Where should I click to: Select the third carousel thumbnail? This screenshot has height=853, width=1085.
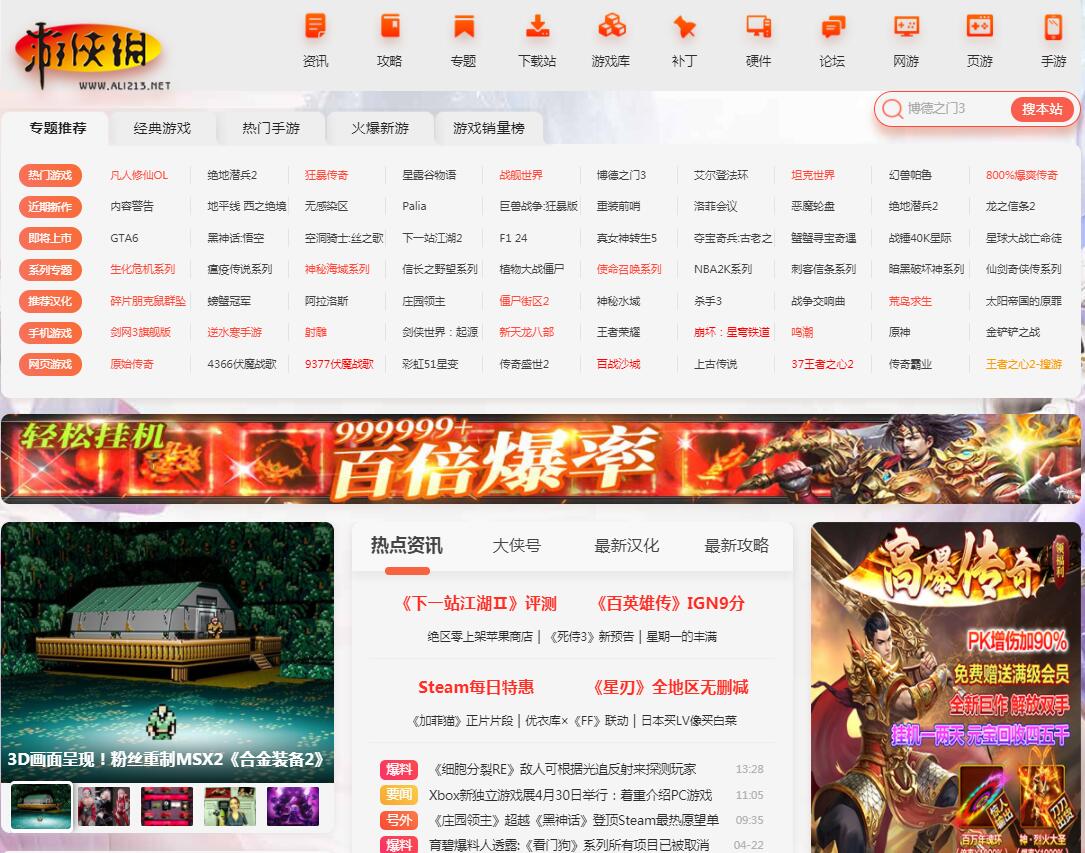click(167, 806)
